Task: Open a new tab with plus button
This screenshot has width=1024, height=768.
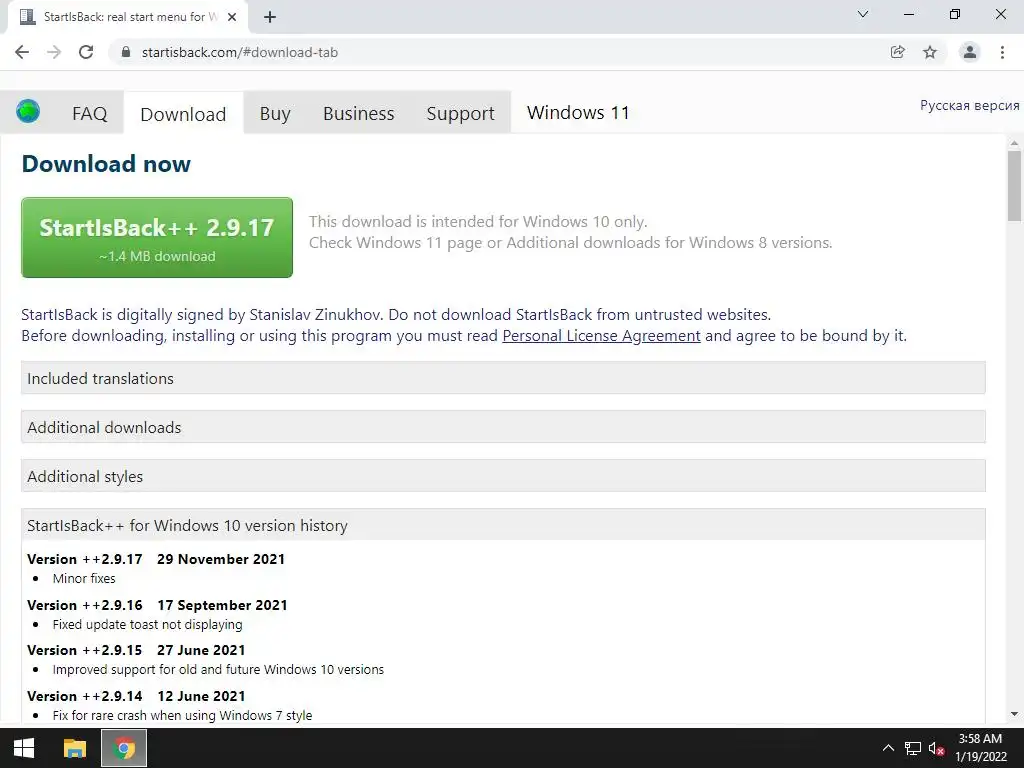Action: click(x=270, y=17)
